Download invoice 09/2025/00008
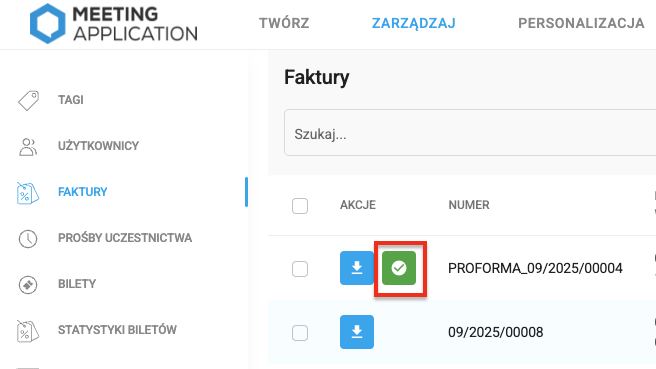Screen dimensions: 656x369 tap(357, 332)
